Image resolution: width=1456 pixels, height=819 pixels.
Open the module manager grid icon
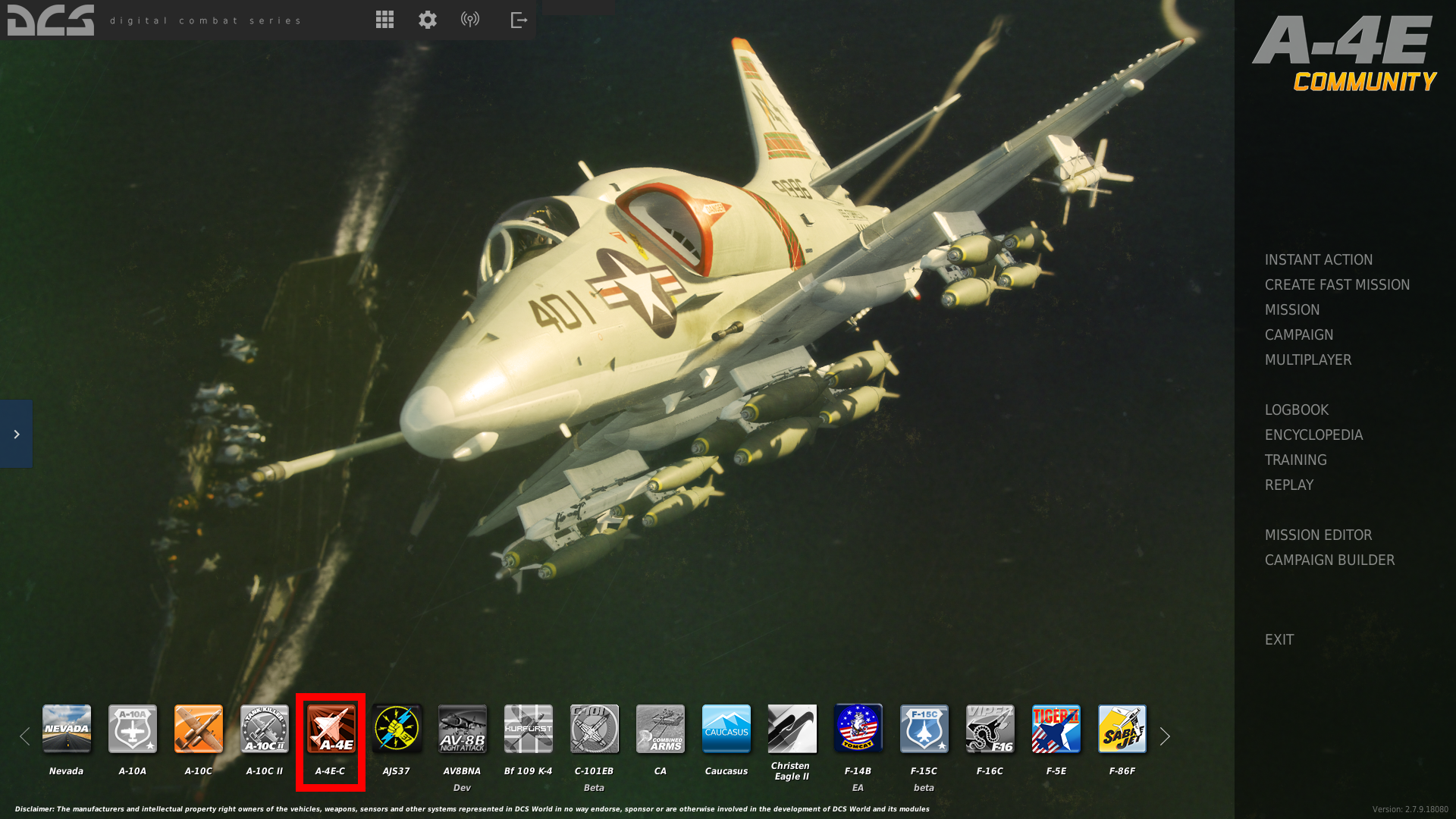click(384, 20)
